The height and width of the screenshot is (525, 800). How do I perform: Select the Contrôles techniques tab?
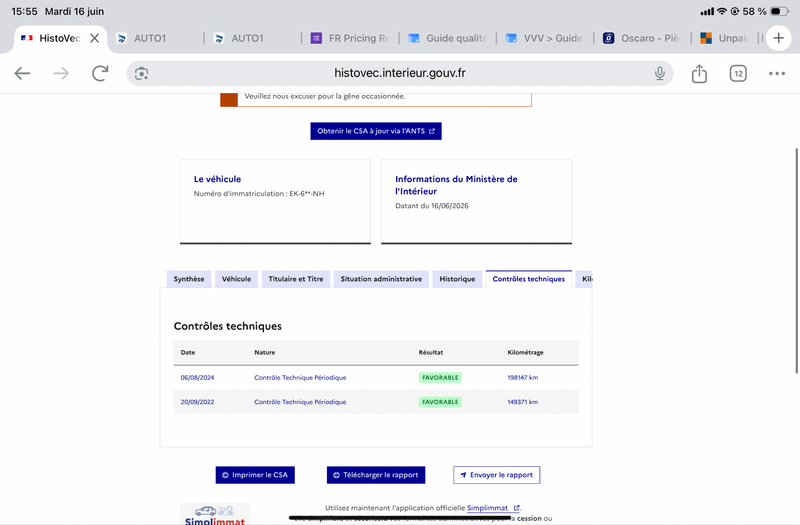point(529,279)
